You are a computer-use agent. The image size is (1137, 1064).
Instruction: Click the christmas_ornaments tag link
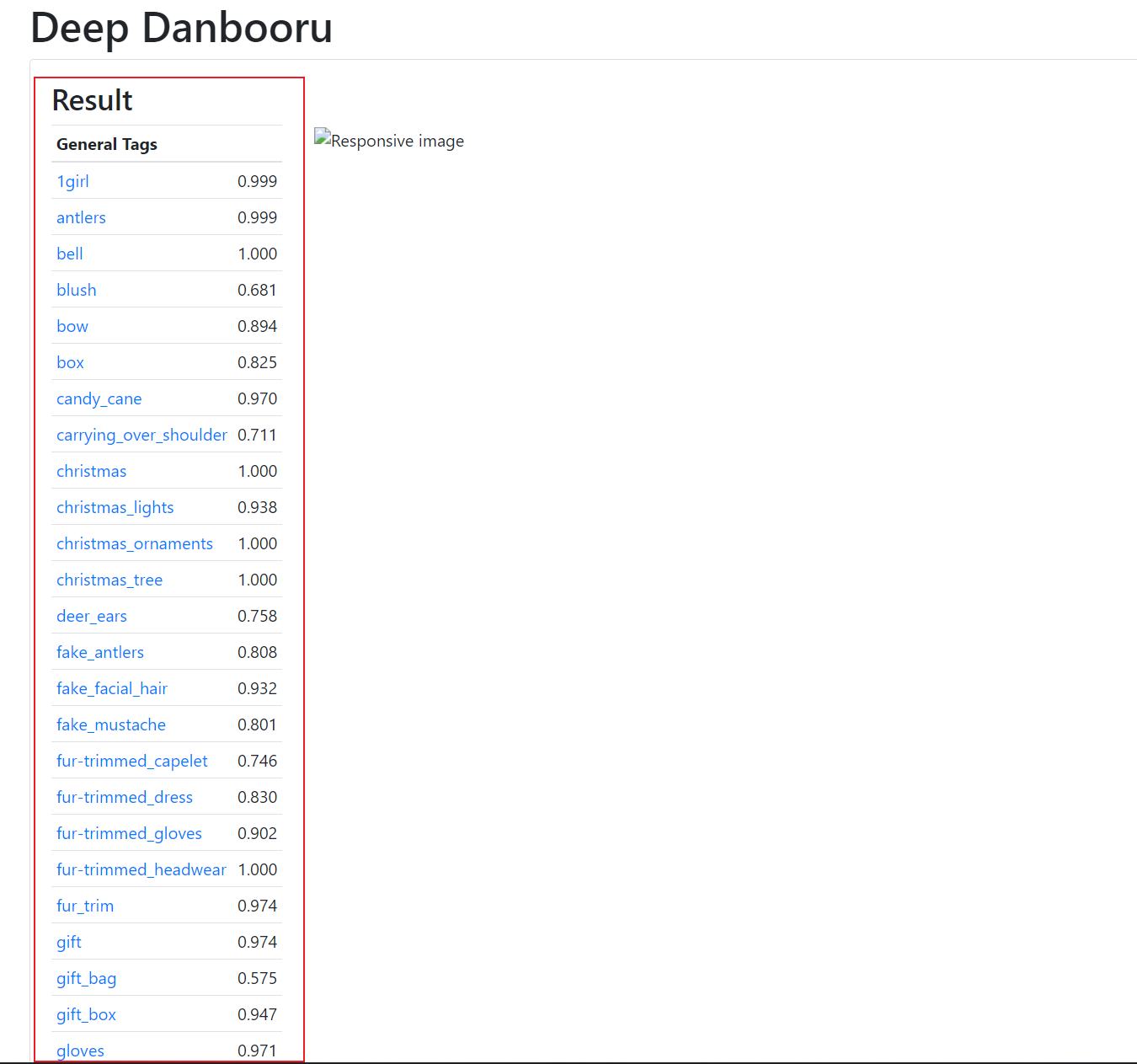tap(135, 543)
